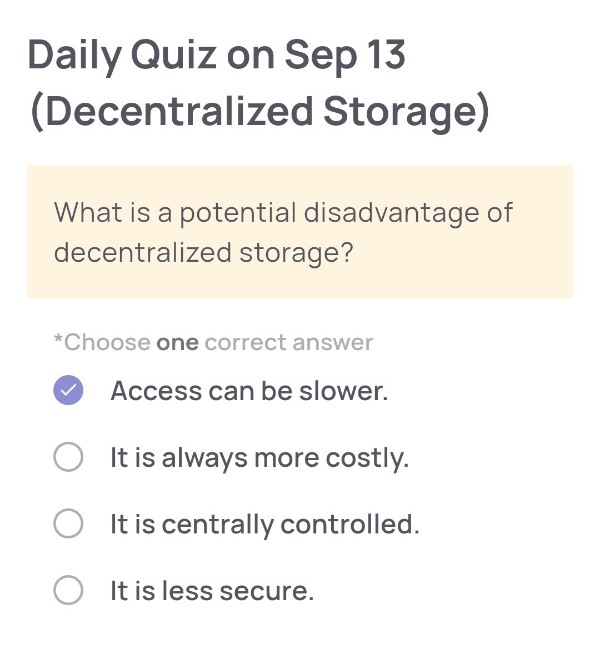Viewport: 600px width, 654px height.
Task: Select the "It is always more costly." radio button
Action: coord(68,458)
